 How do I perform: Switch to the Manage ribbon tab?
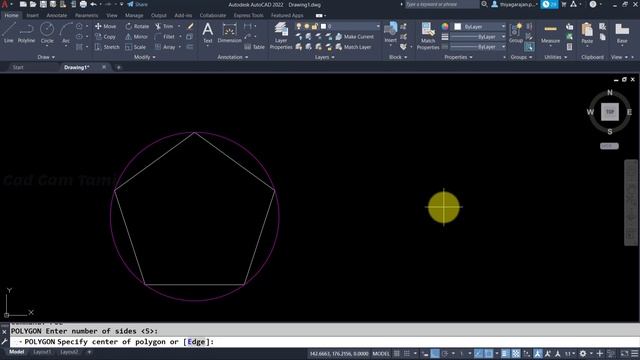click(134, 16)
